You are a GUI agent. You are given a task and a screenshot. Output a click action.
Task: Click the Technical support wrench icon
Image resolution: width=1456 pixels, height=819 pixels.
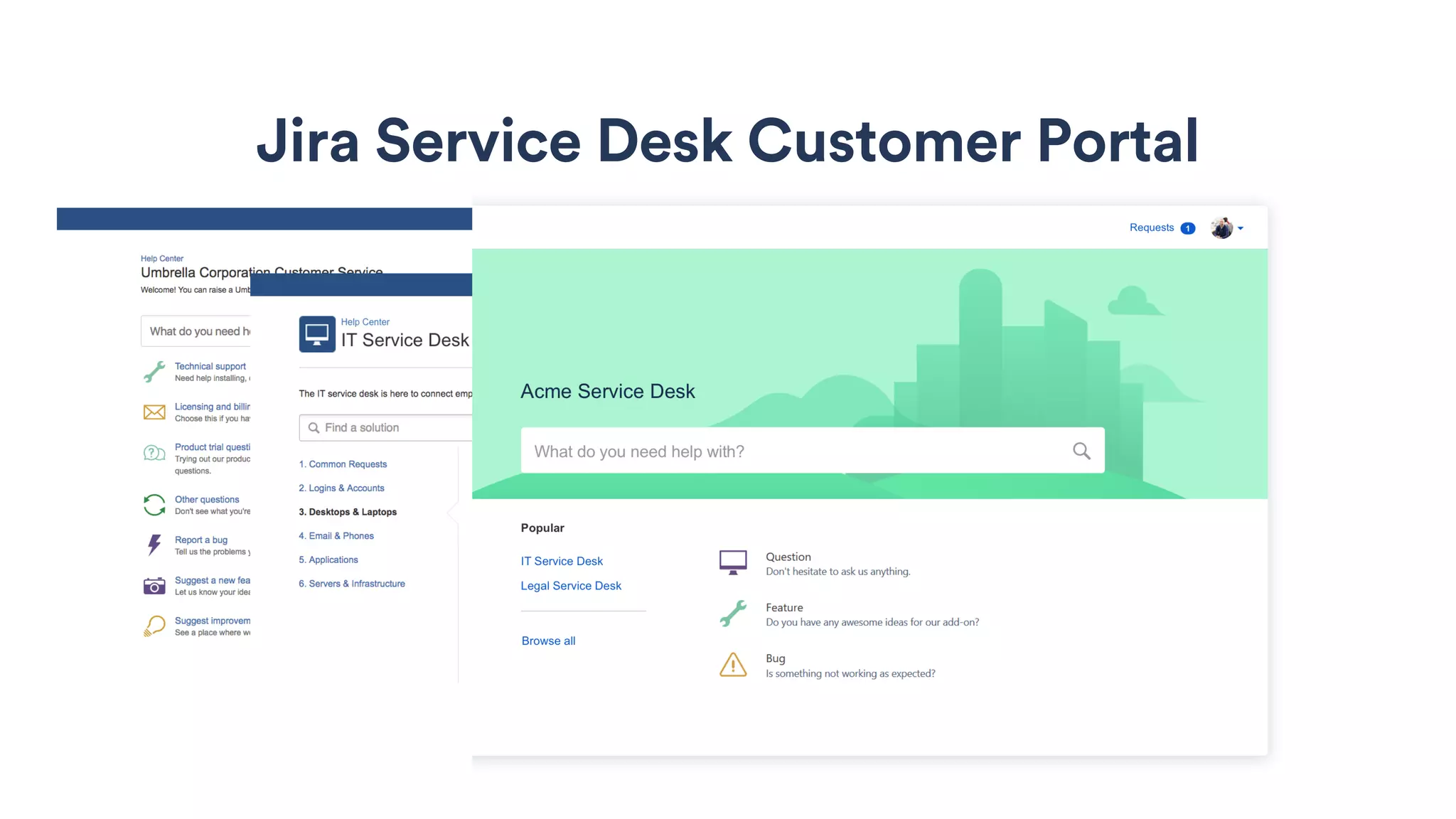[154, 372]
